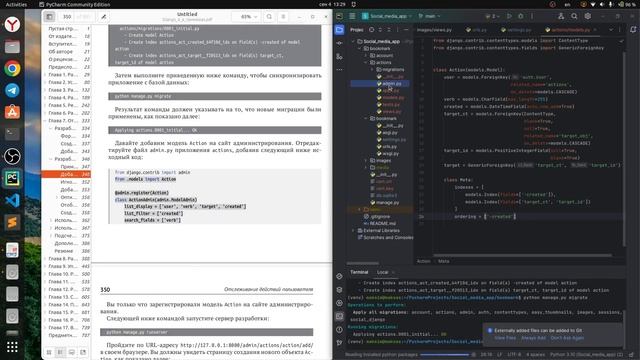Switch to images/views.py editor tab
This screenshot has width=640, height=360.
point(434,30)
